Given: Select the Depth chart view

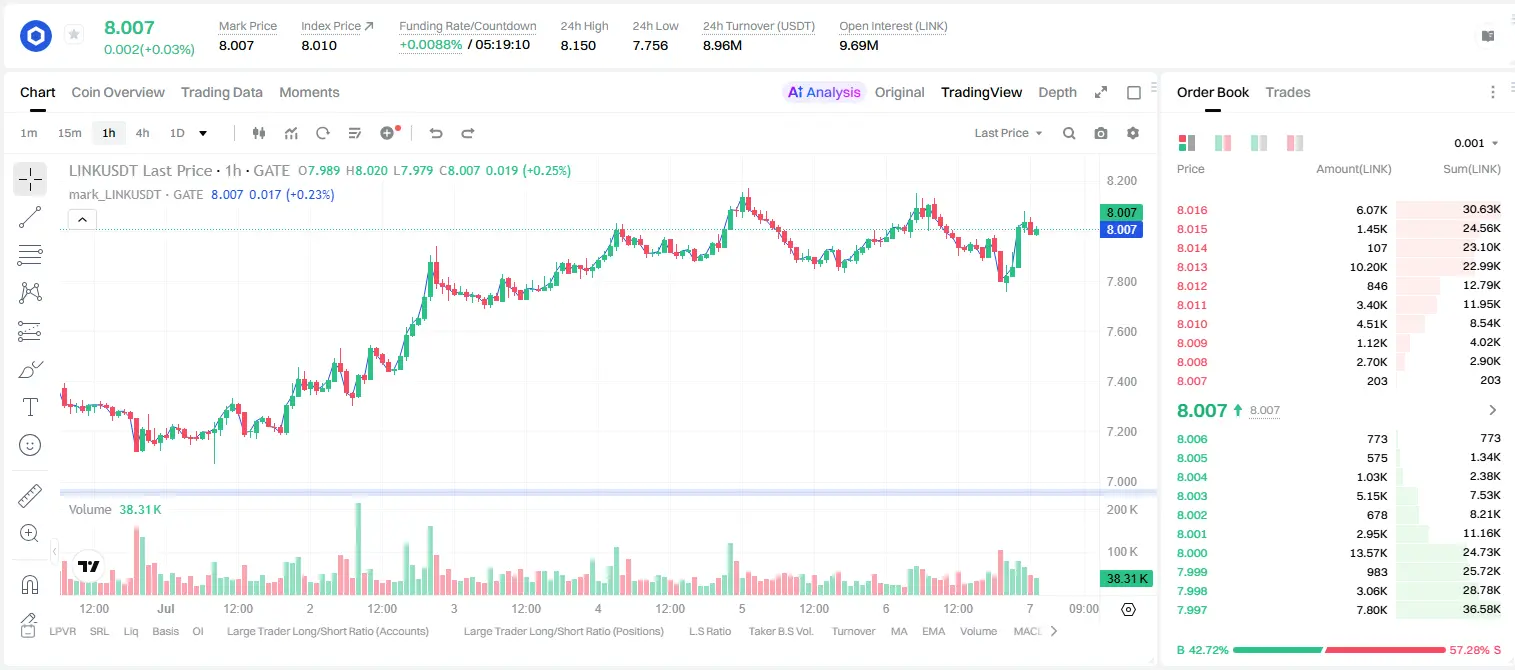Looking at the screenshot, I should [1057, 92].
